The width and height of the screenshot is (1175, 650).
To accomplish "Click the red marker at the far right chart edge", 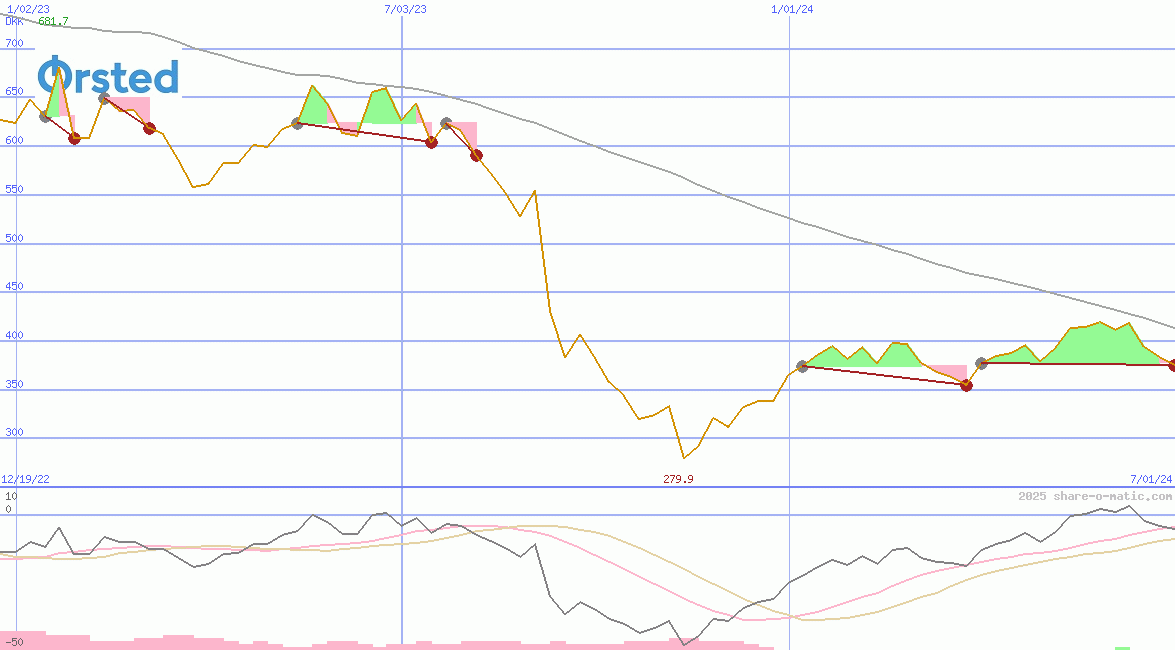I will (1172, 365).
